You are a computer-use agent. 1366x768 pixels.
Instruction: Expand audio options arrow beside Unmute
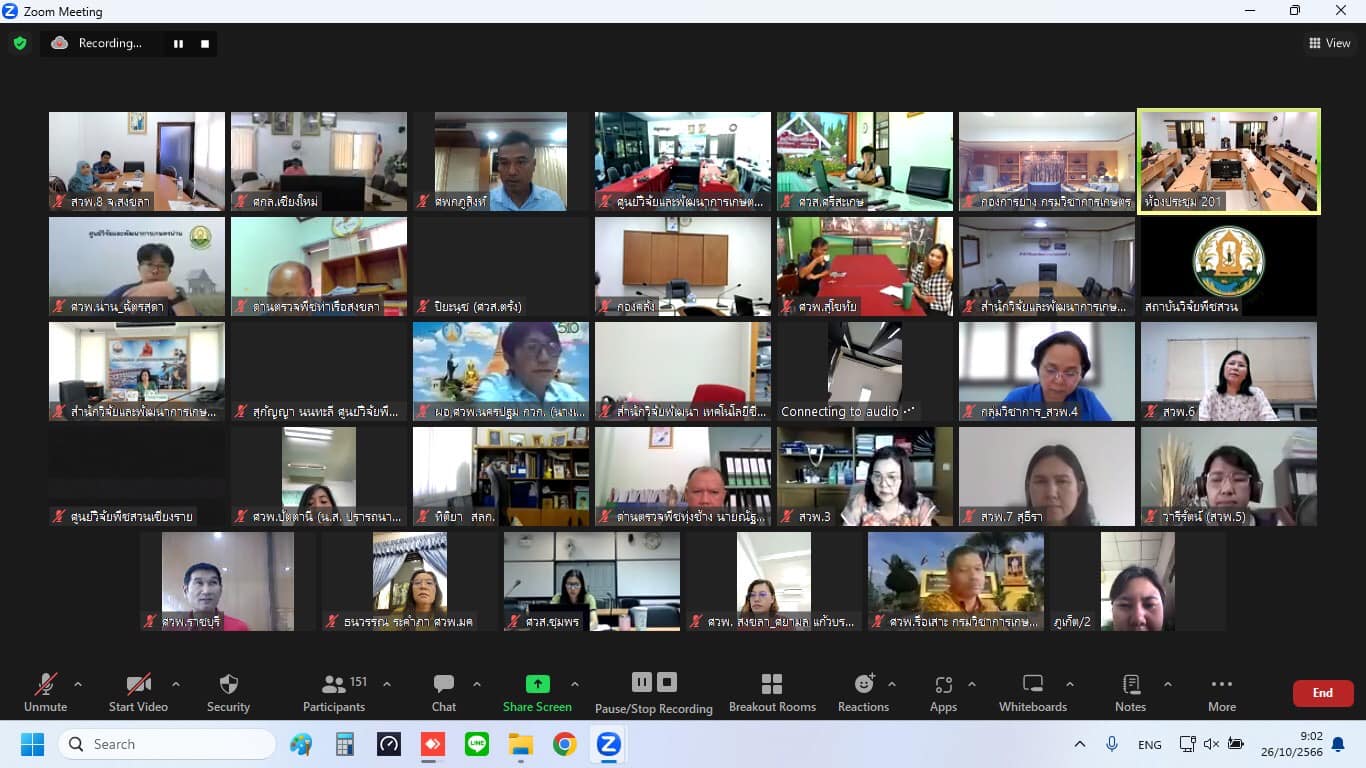pyautogui.click(x=78, y=685)
